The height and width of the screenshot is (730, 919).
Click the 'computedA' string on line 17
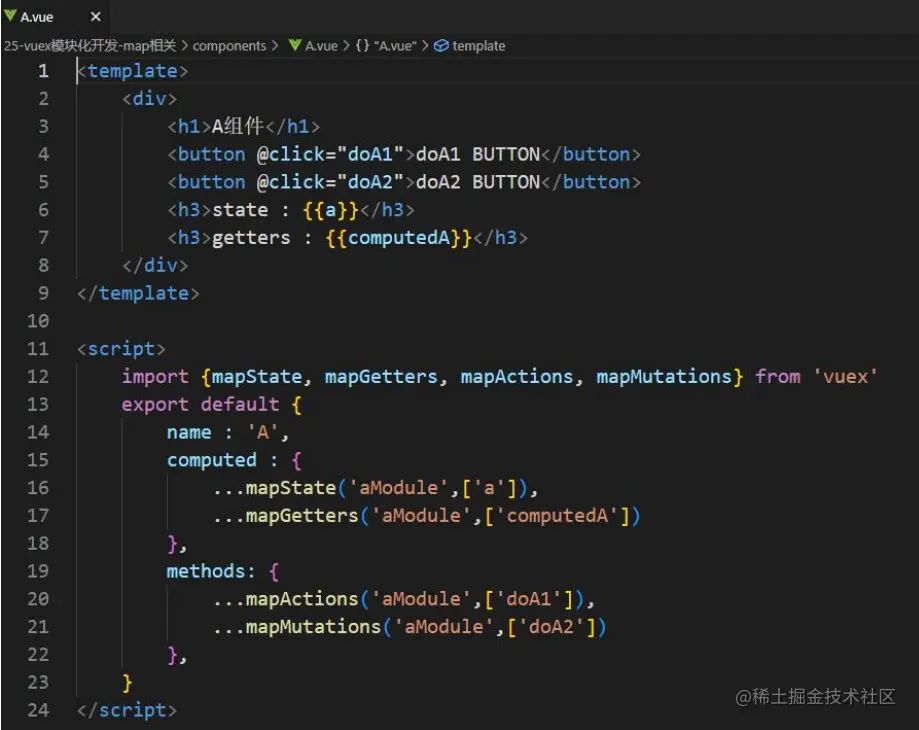click(557, 516)
